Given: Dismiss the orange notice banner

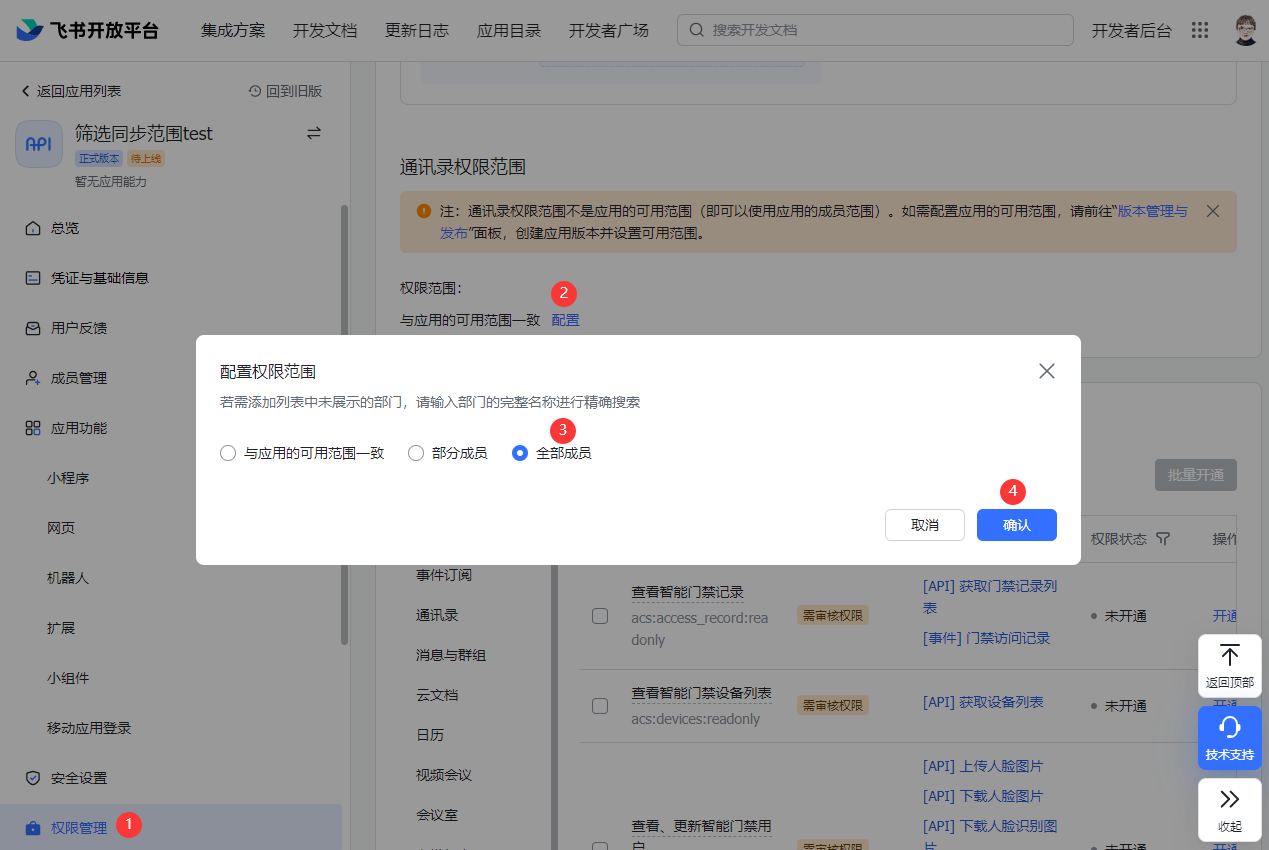Looking at the screenshot, I should coord(1213,211).
